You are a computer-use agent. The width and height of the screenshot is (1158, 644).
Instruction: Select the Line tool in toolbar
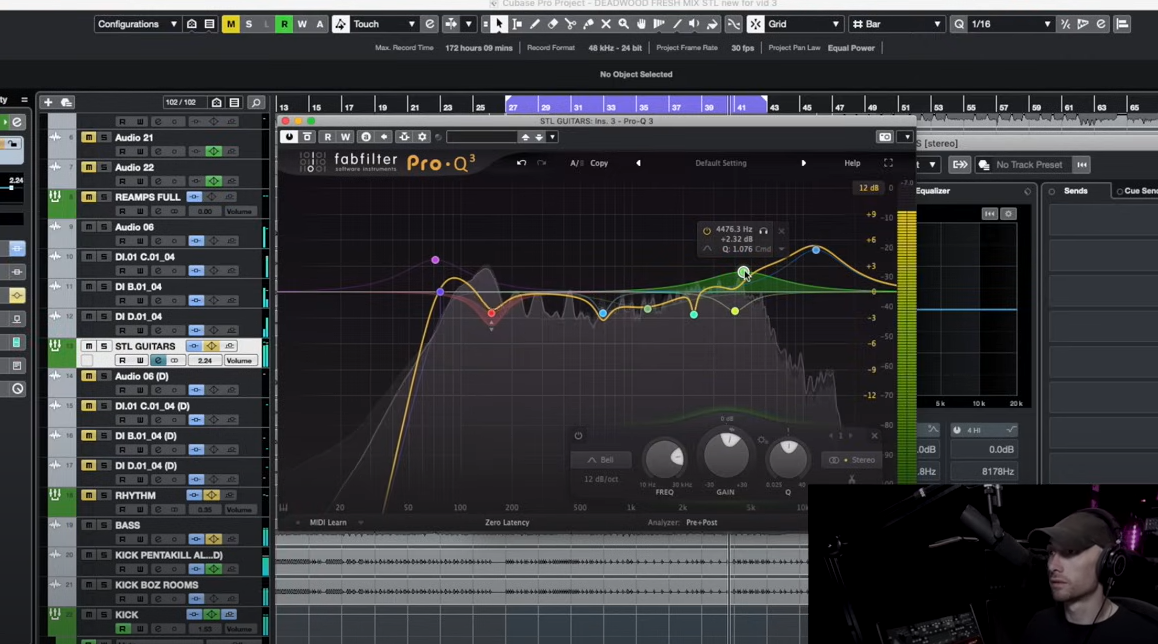[x=676, y=24]
